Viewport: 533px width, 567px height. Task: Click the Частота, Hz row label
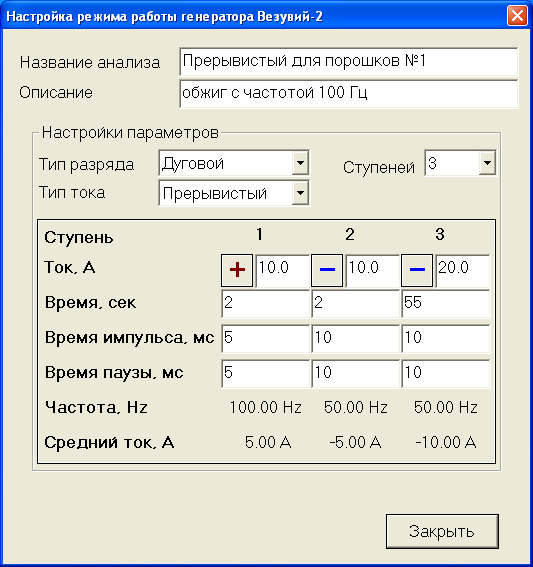(96, 408)
